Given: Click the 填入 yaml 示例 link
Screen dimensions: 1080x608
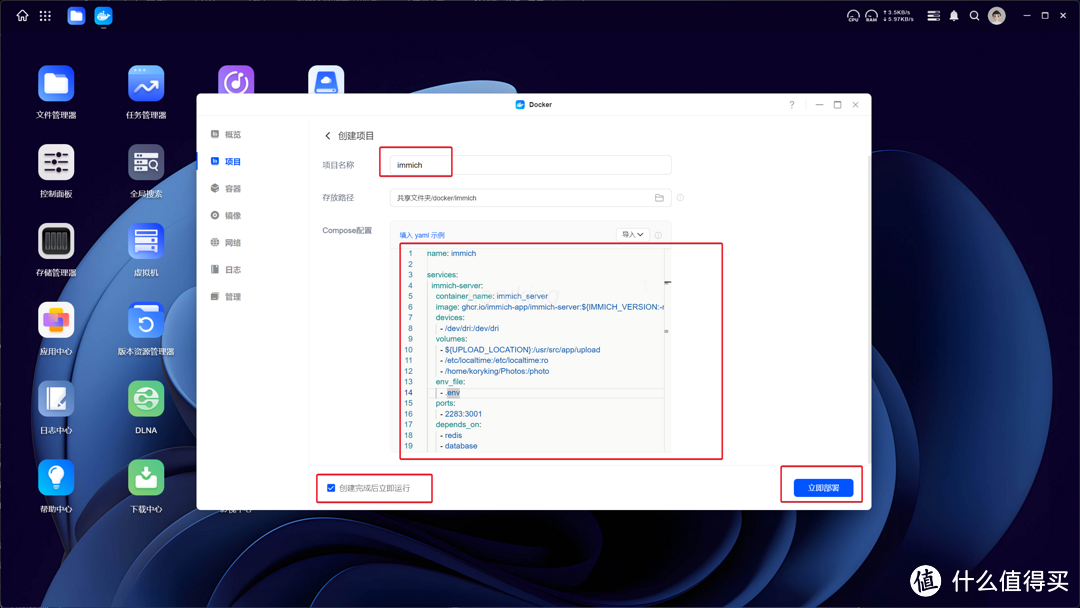Looking at the screenshot, I should [422, 235].
